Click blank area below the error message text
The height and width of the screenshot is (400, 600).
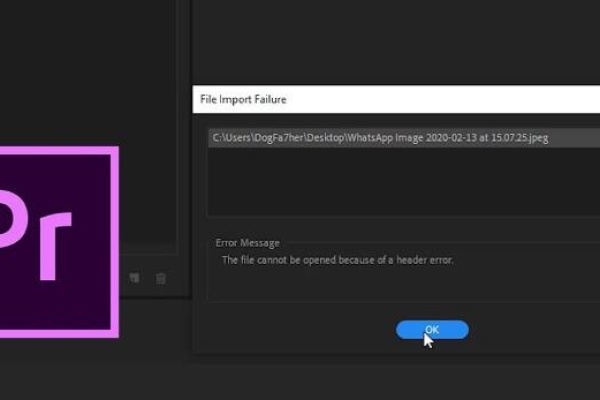click(400, 285)
